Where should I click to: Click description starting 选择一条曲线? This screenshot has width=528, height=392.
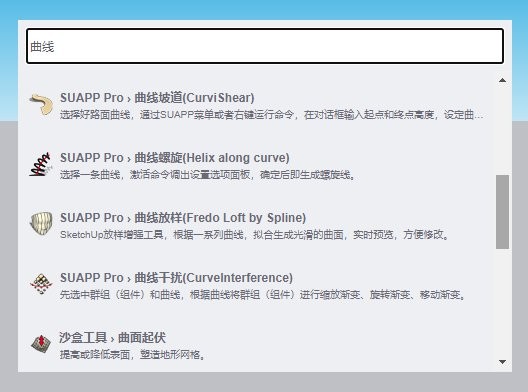(x=207, y=175)
